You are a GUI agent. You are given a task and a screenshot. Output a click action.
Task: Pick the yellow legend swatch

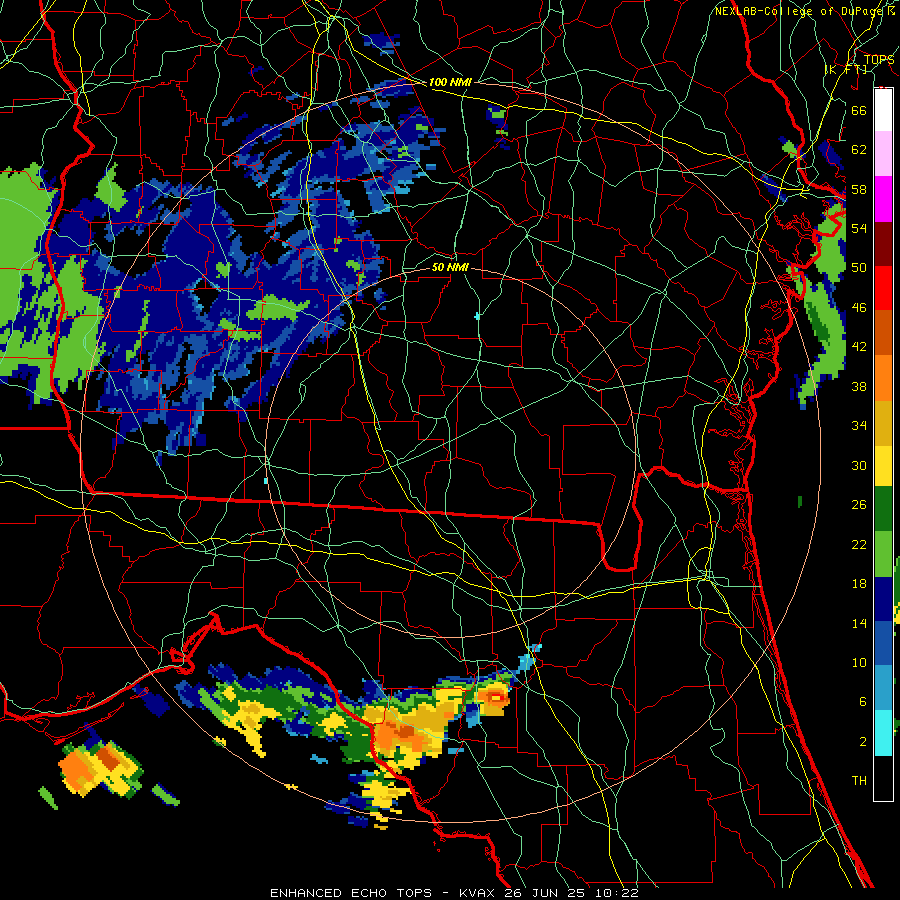tap(883, 466)
